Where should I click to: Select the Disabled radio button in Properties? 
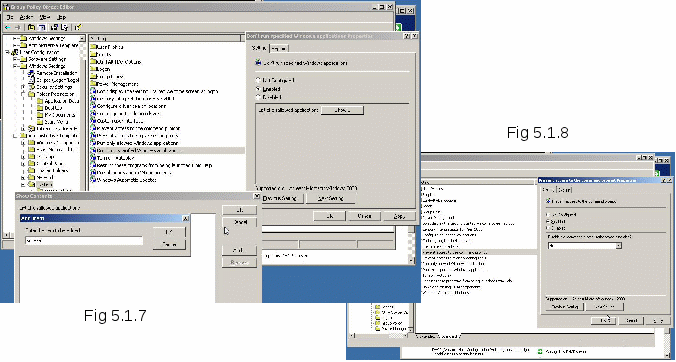pos(258,97)
